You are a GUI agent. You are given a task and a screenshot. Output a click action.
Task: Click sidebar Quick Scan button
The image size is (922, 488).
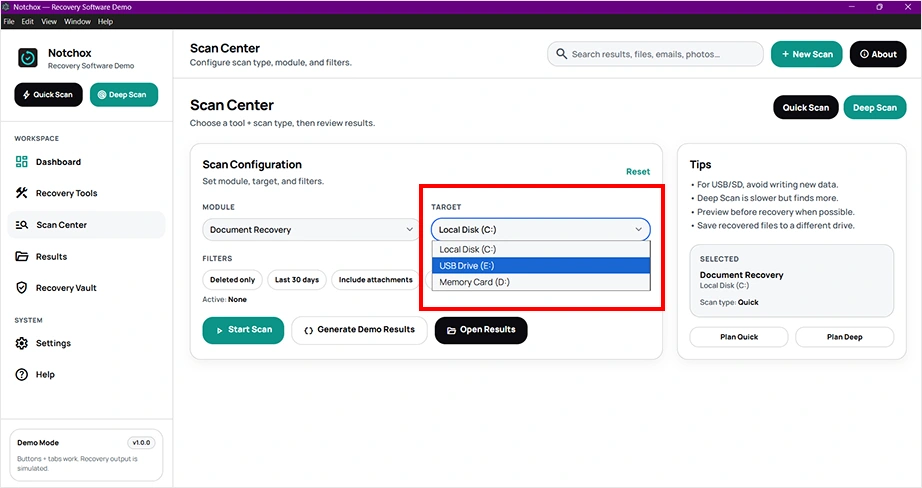[x=48, y=95]
